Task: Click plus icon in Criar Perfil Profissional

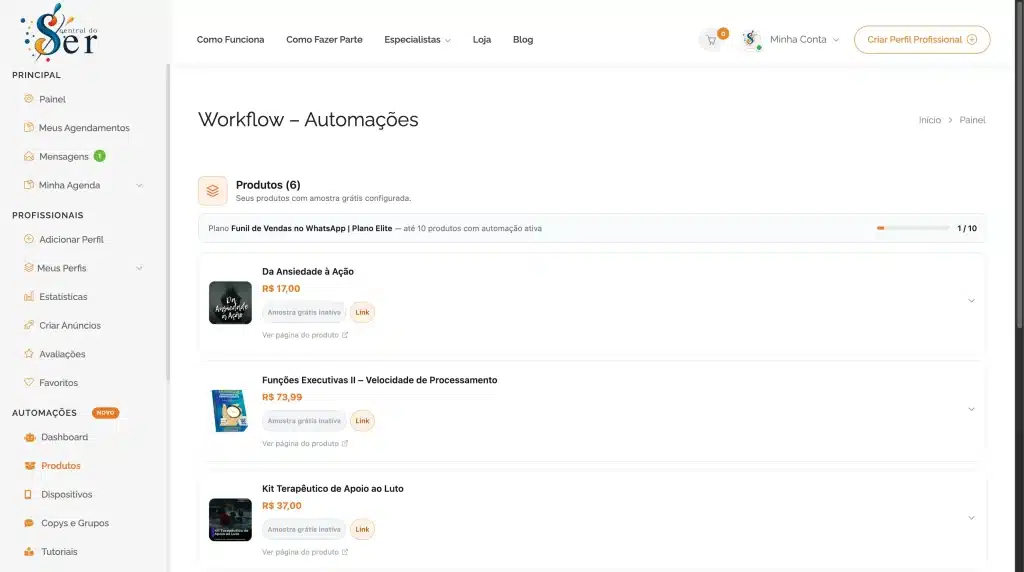Action: point(972,40)
